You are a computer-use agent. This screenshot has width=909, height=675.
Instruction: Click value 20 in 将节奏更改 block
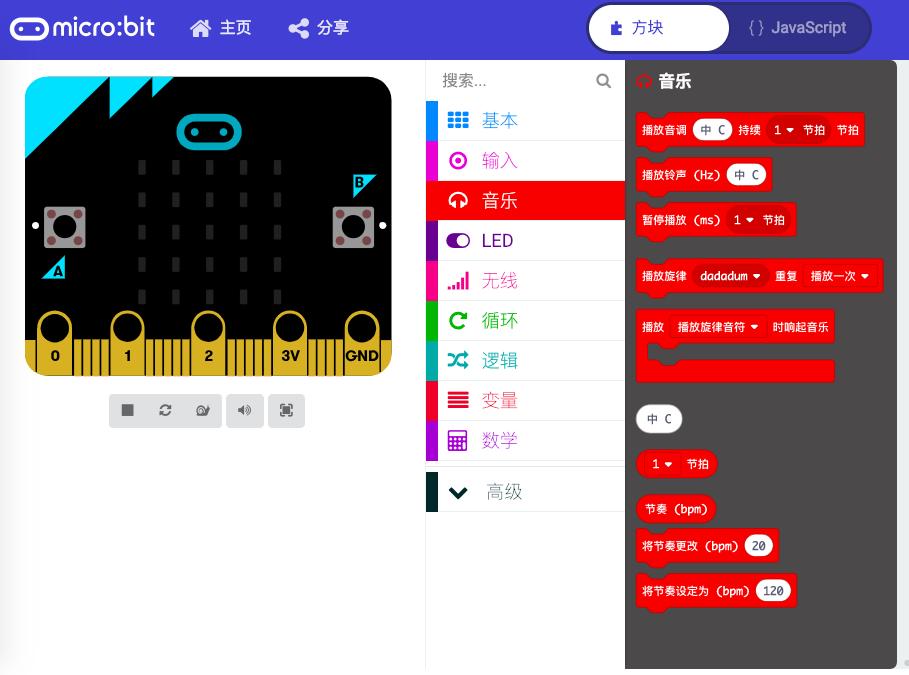pos(758,546)
